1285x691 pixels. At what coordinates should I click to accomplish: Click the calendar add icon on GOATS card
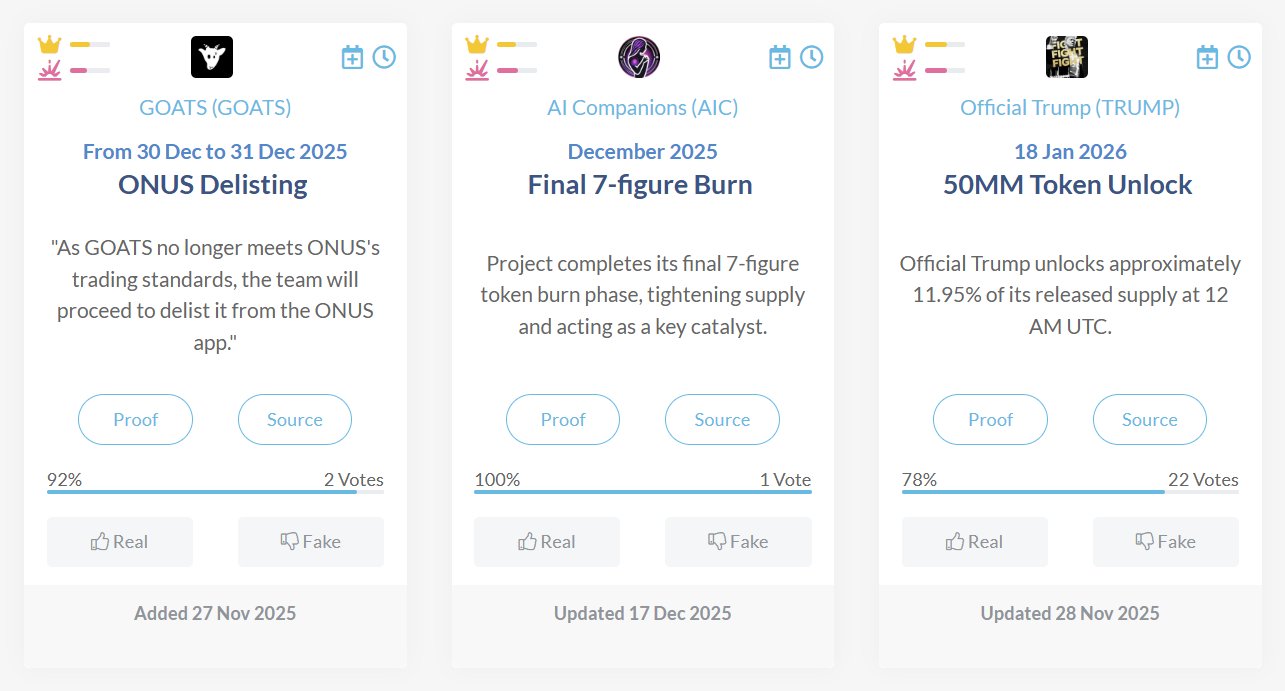[352, 57]
